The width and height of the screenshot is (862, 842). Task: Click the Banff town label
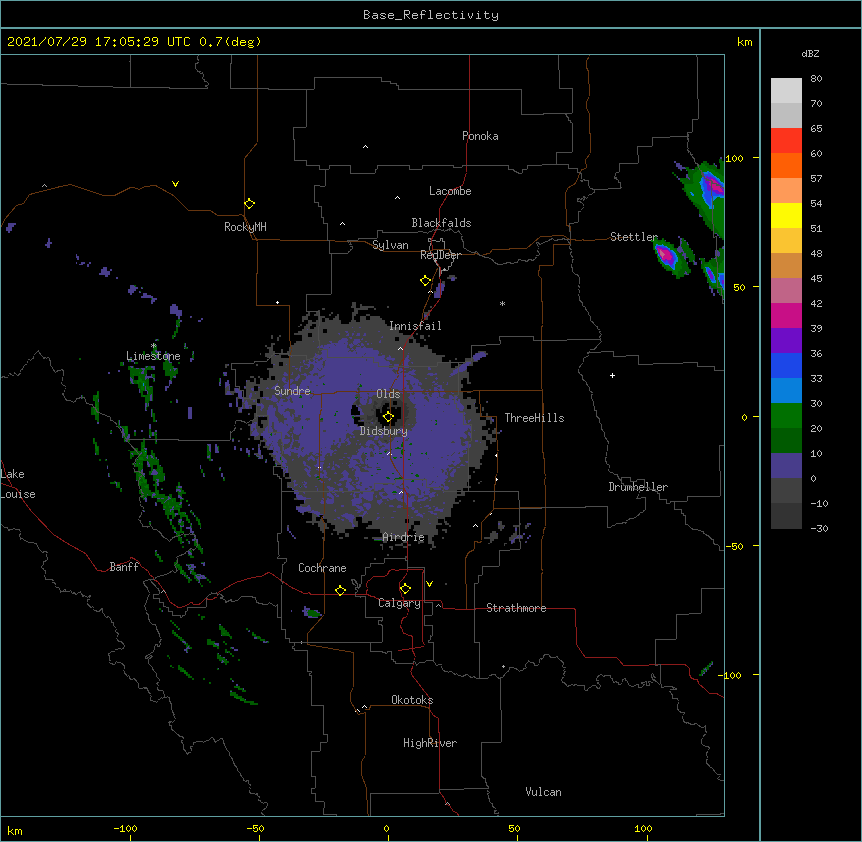click(x=124, y=567)
